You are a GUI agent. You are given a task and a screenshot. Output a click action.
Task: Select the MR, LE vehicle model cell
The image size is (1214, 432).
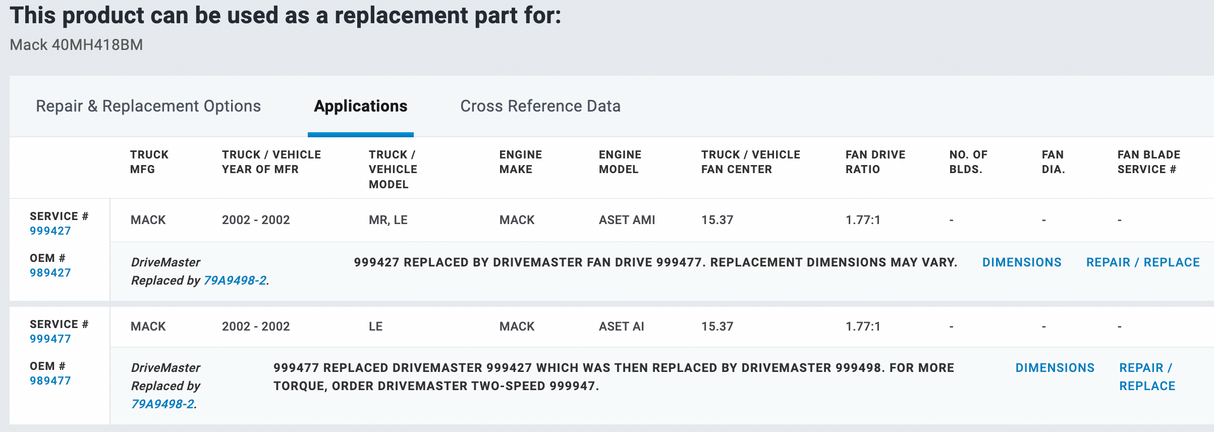(x=390, y=220)
